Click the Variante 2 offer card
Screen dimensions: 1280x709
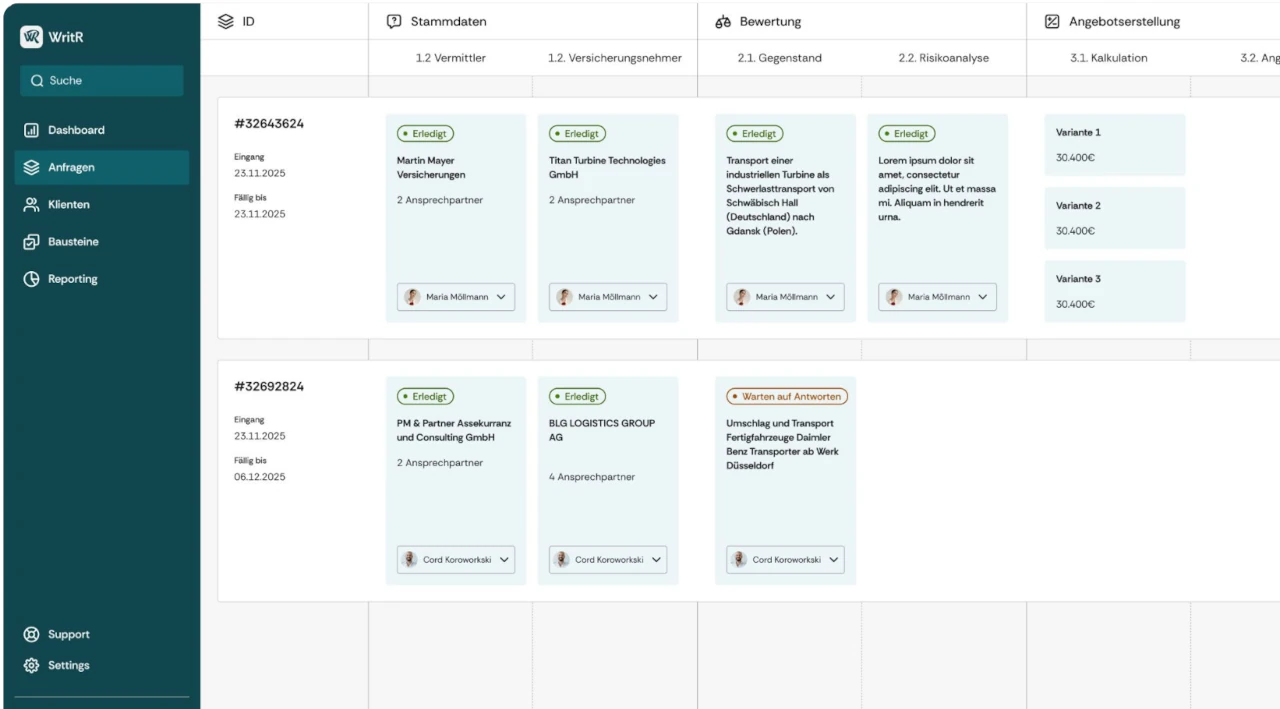tap(1114, 218)
